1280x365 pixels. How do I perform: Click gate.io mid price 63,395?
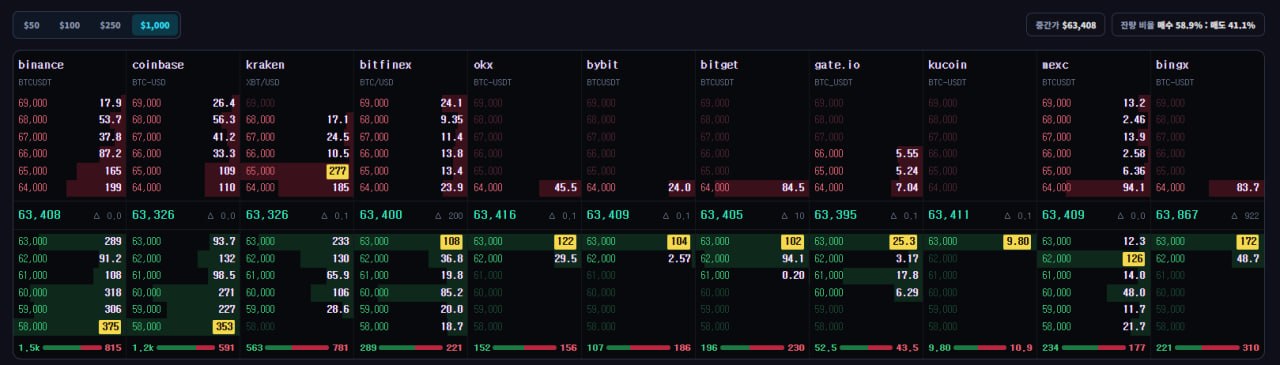pos(836,214)
